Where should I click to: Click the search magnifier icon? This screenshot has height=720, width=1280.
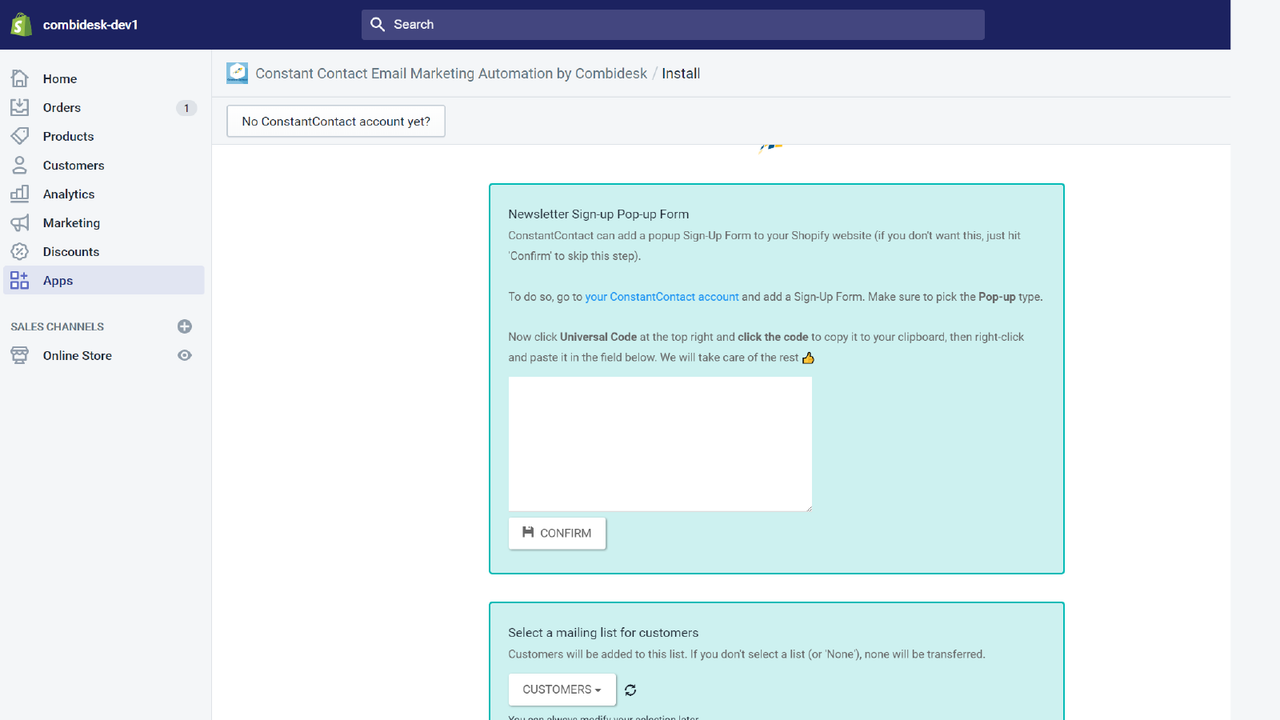[x=377, y=24]
